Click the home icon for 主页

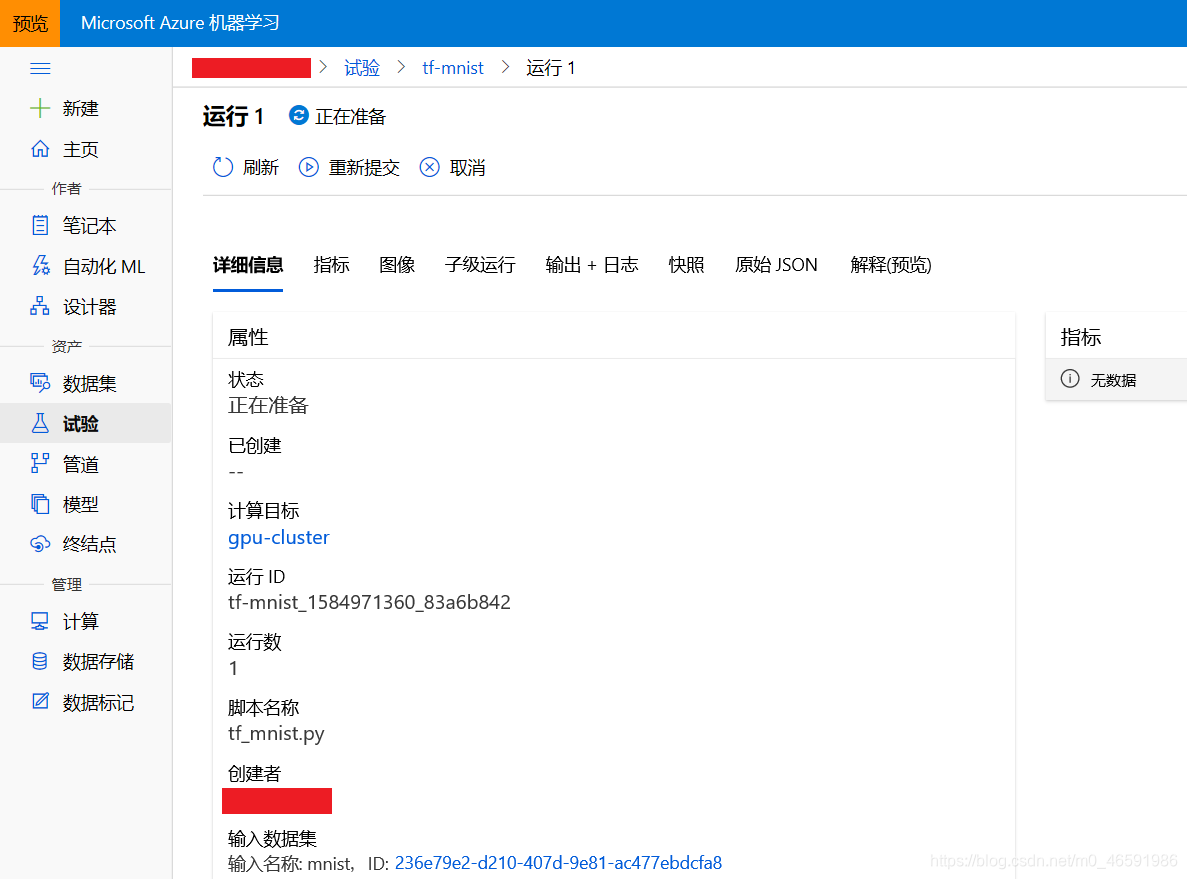point(40,149)
